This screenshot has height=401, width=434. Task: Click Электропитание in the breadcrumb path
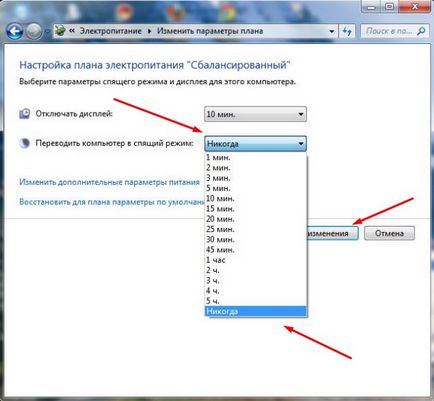[111, 31]
